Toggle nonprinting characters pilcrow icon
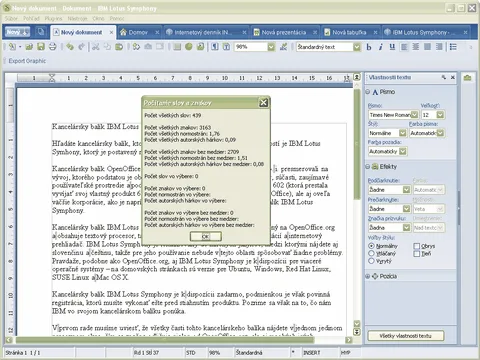The height and width of the screenshot is (360, 480). pyautogui.click(x=215, y=47)
